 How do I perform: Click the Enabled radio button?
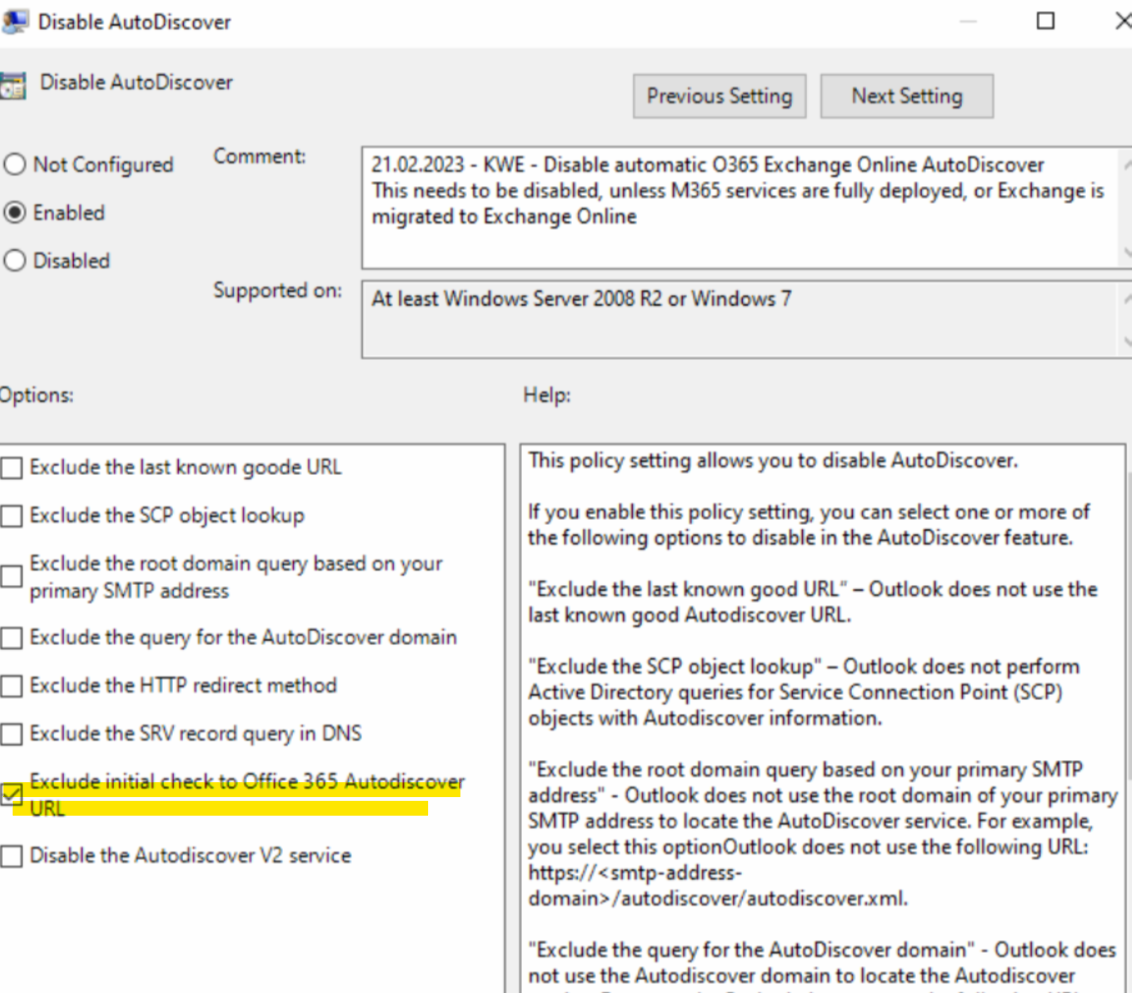point(15,212)
